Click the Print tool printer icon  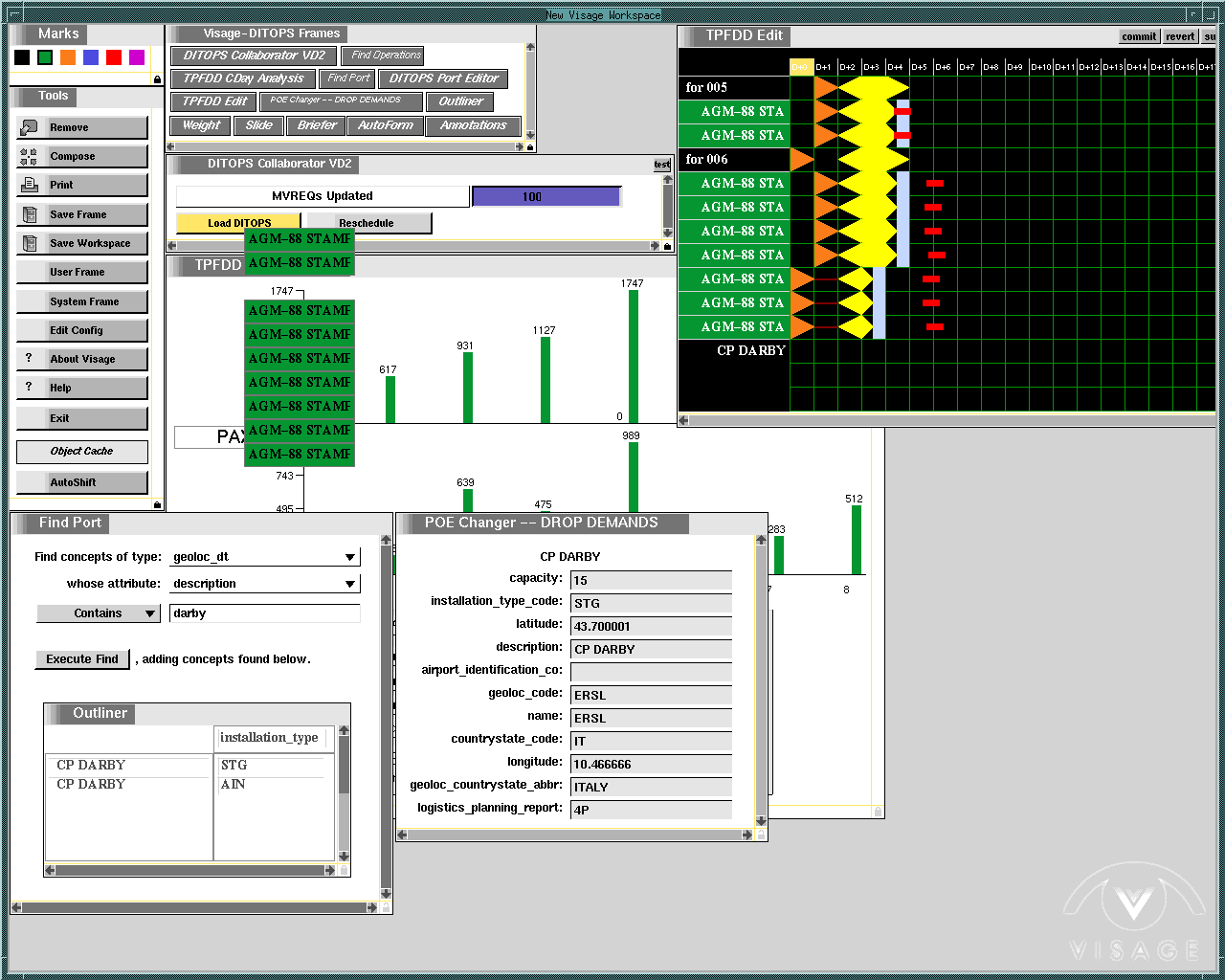click(29, 185)
